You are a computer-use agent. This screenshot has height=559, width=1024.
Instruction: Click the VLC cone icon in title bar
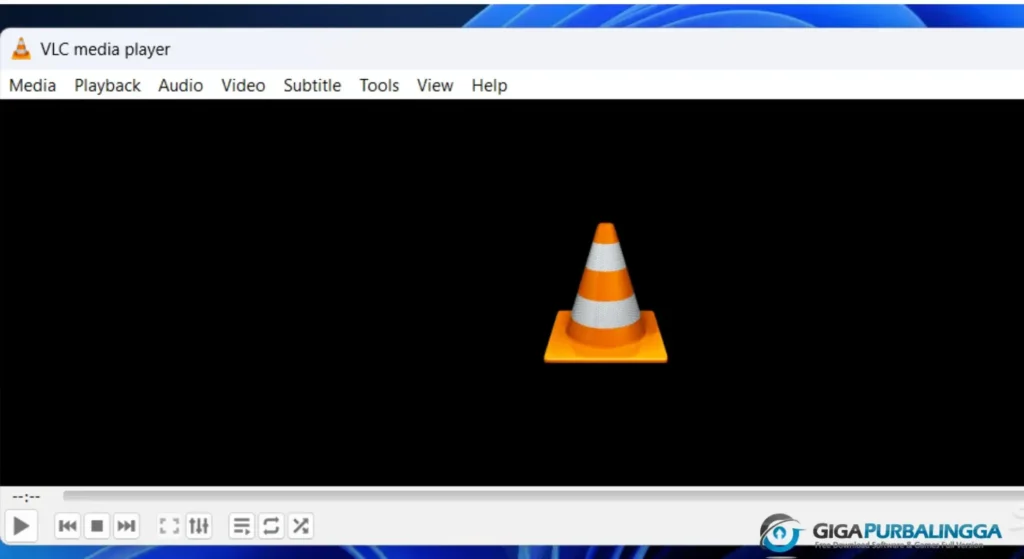click(x=22, y=49)
